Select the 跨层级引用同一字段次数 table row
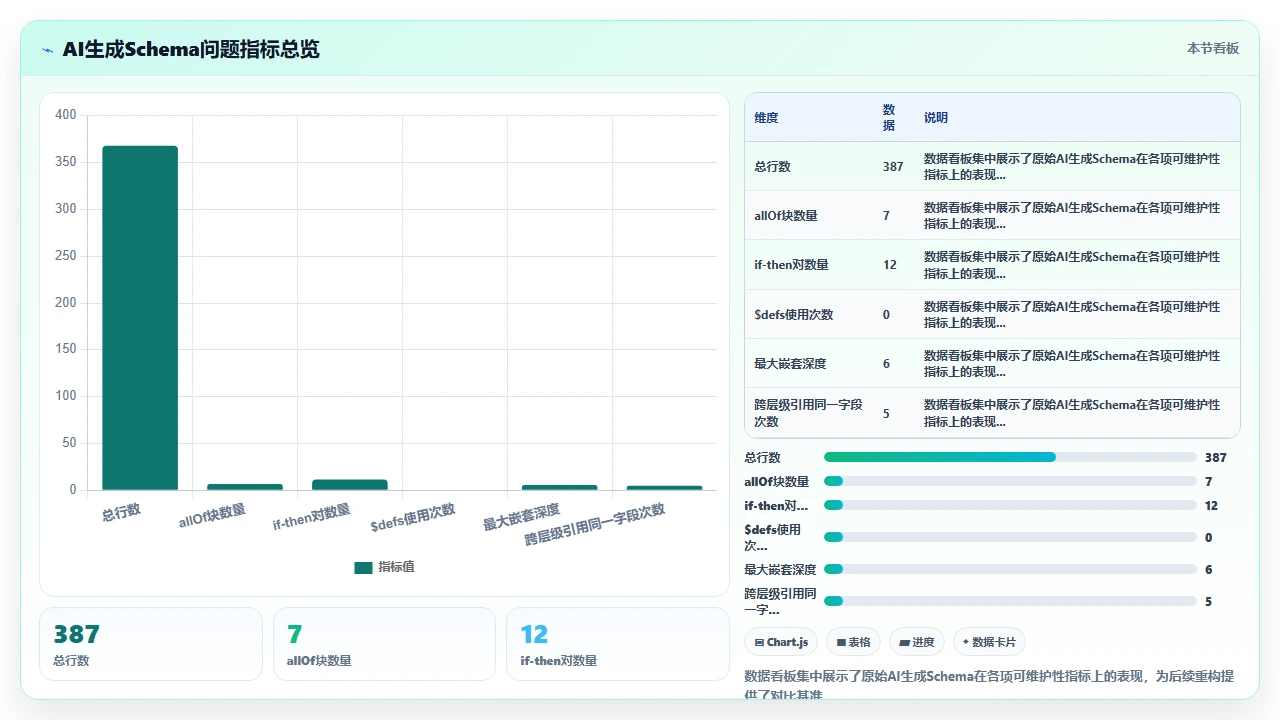The image size is (1280, 720). point(992,413)
